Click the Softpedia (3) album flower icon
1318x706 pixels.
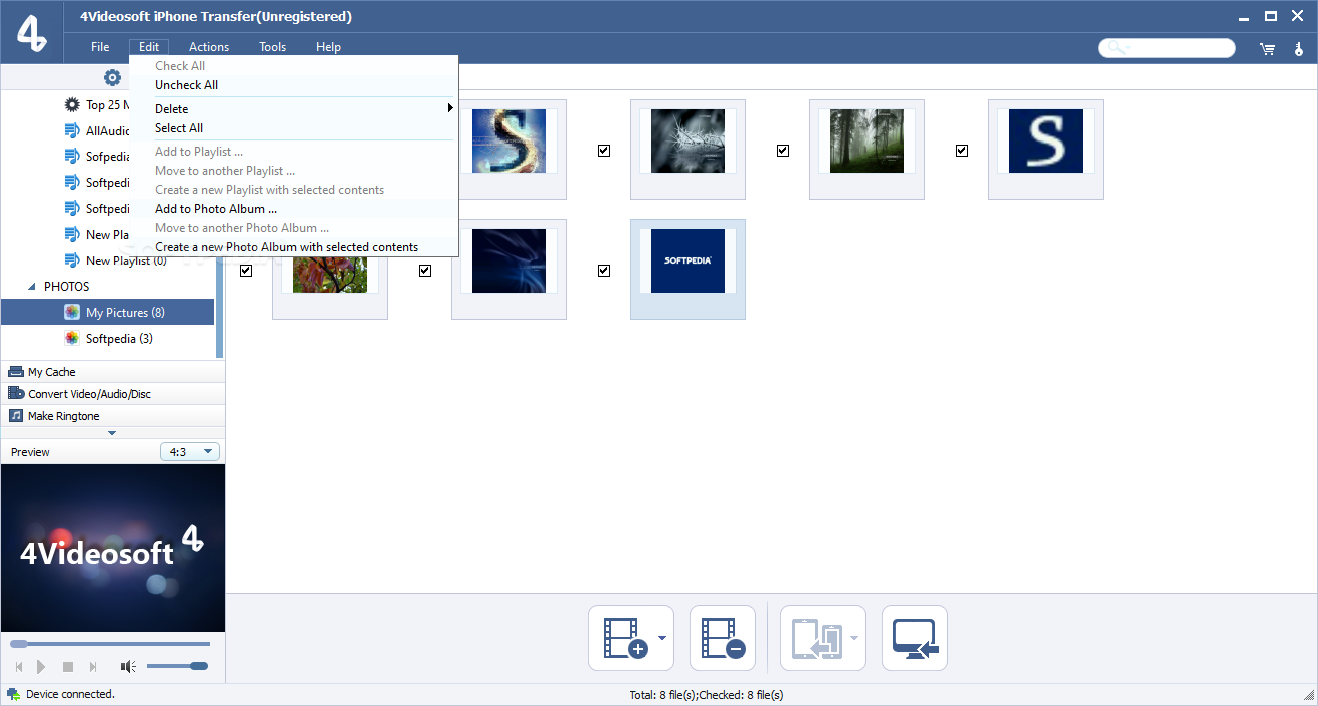pyautogui.click(x=72, y=339)
